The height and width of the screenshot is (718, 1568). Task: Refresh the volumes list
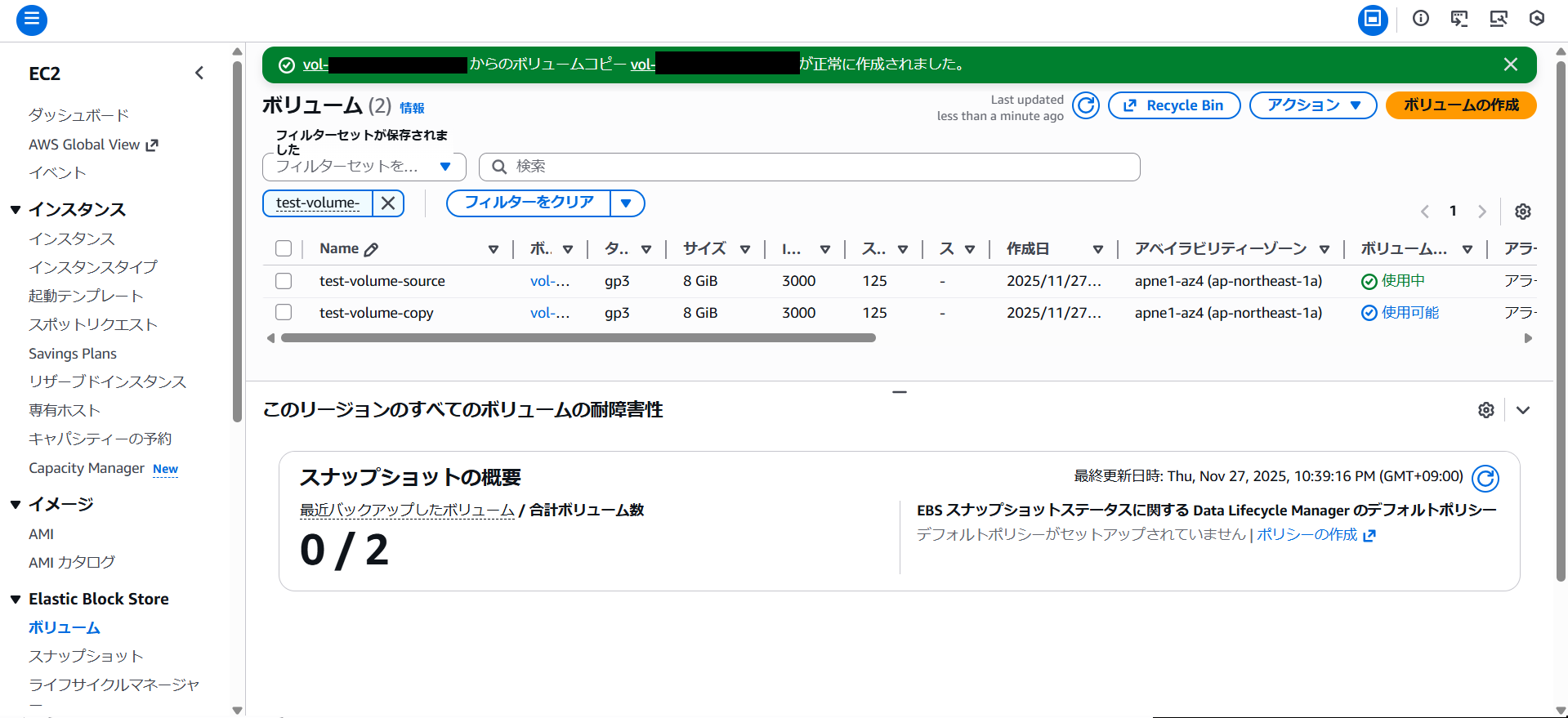tap(1085, 105)
